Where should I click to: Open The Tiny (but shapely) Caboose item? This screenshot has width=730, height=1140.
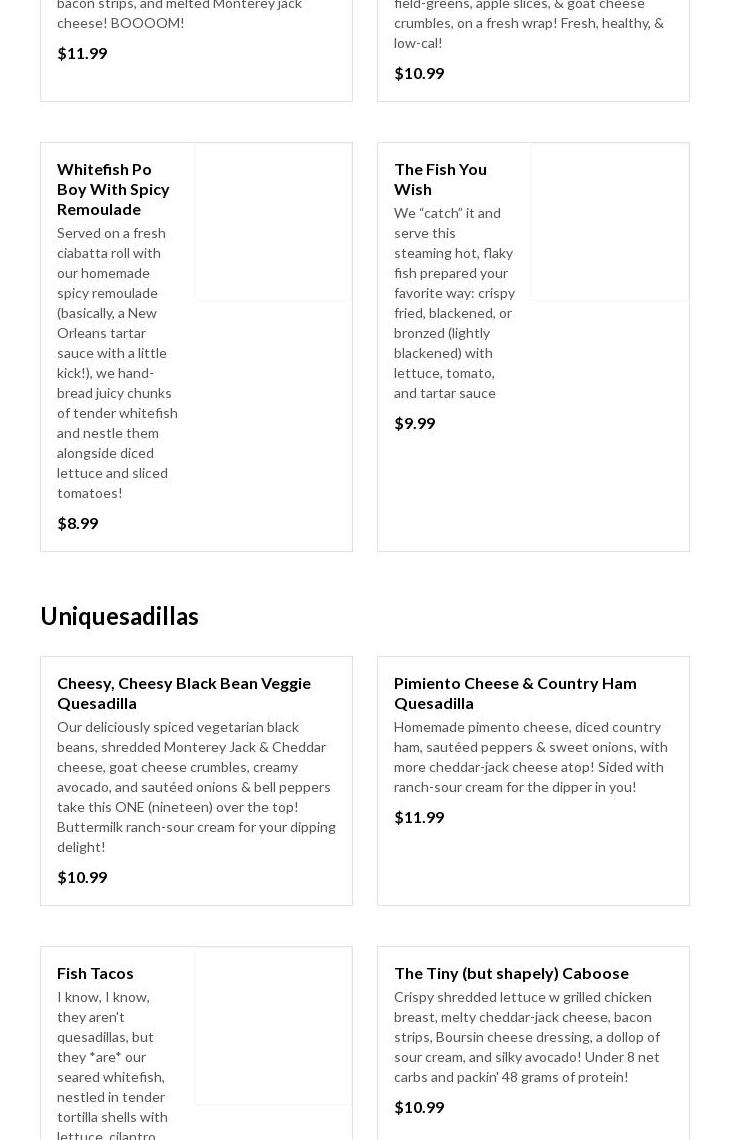point(511,973)
